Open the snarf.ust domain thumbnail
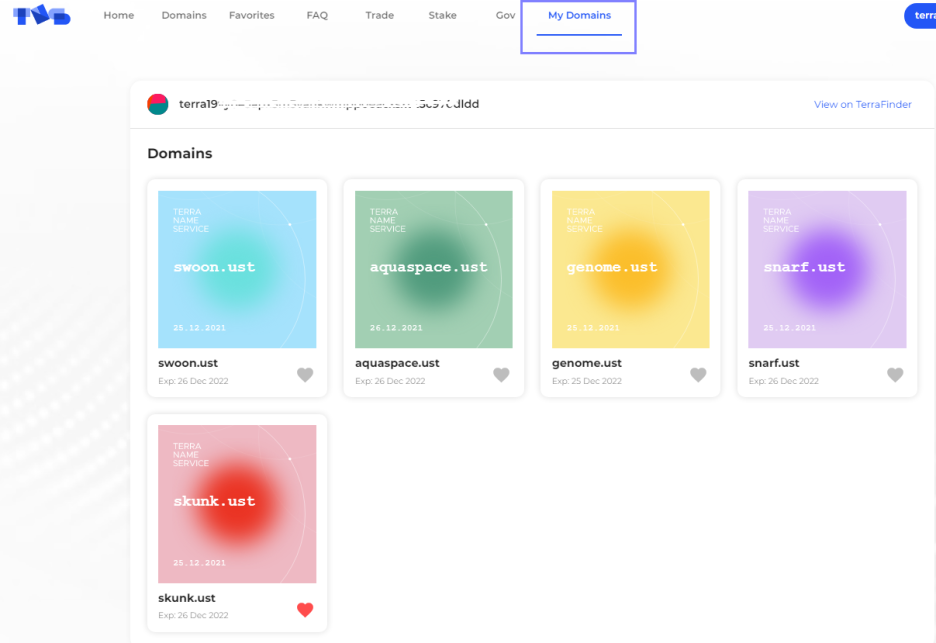Screen dimensions: 936x643 coord(827,269)
